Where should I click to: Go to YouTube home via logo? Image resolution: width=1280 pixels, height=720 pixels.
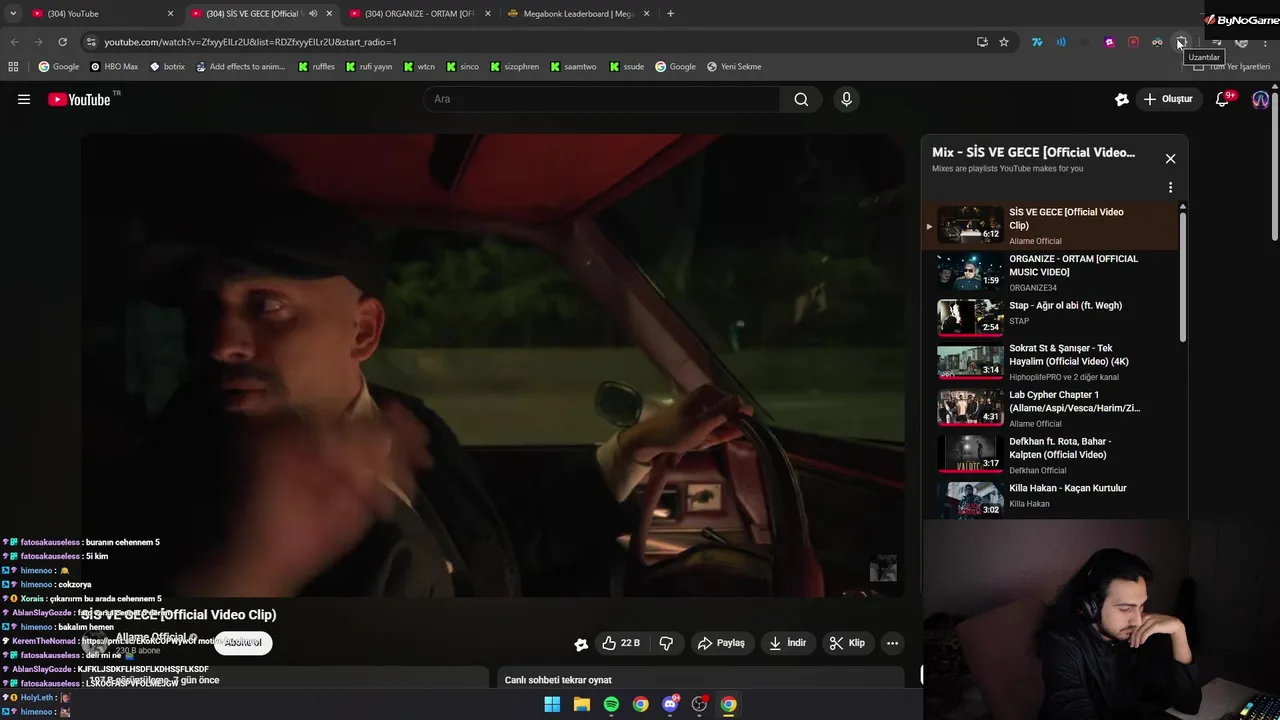(x=80, y=99)
